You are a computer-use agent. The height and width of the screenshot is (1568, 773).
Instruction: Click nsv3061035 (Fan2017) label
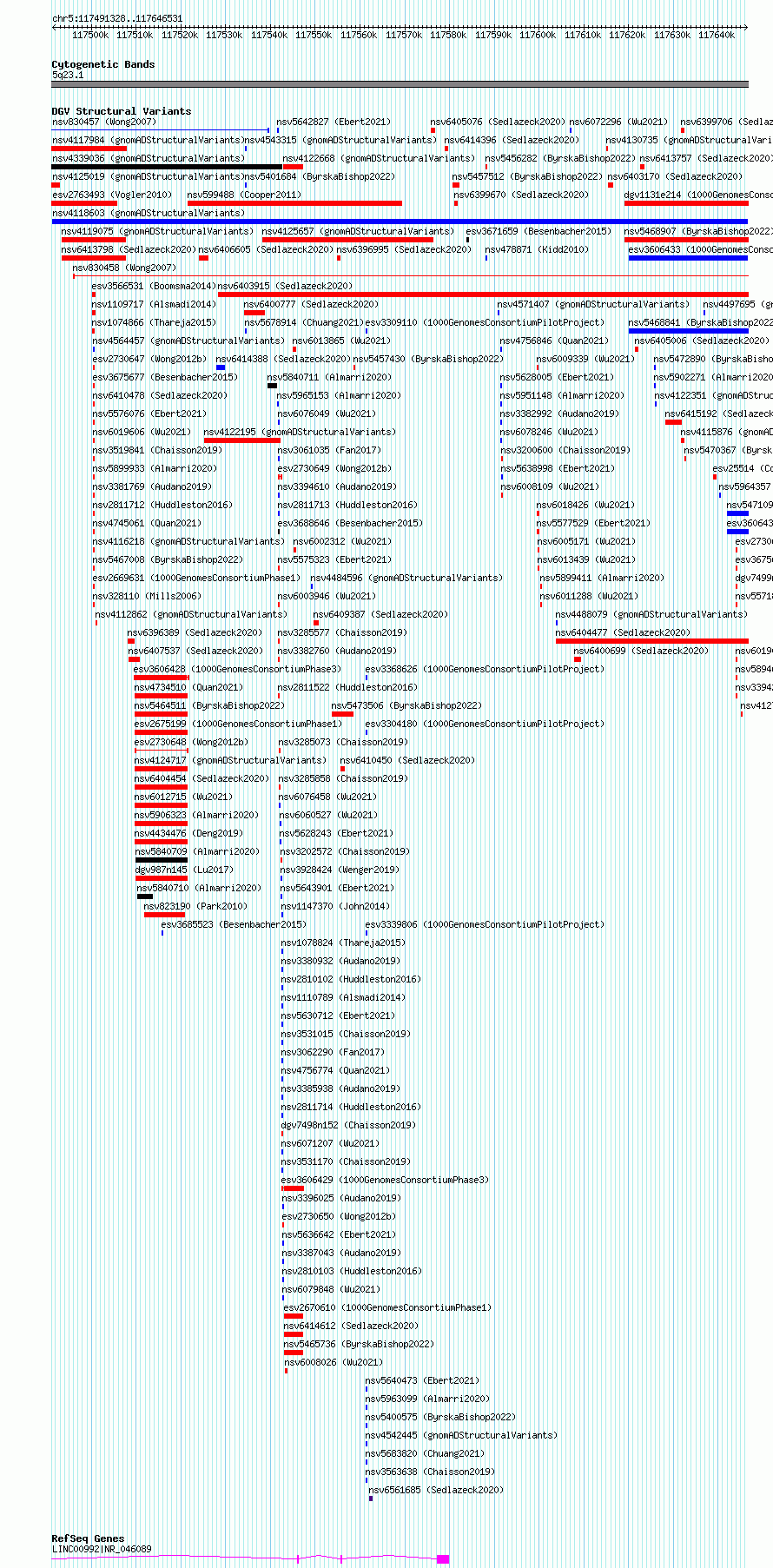coord(329,450)
